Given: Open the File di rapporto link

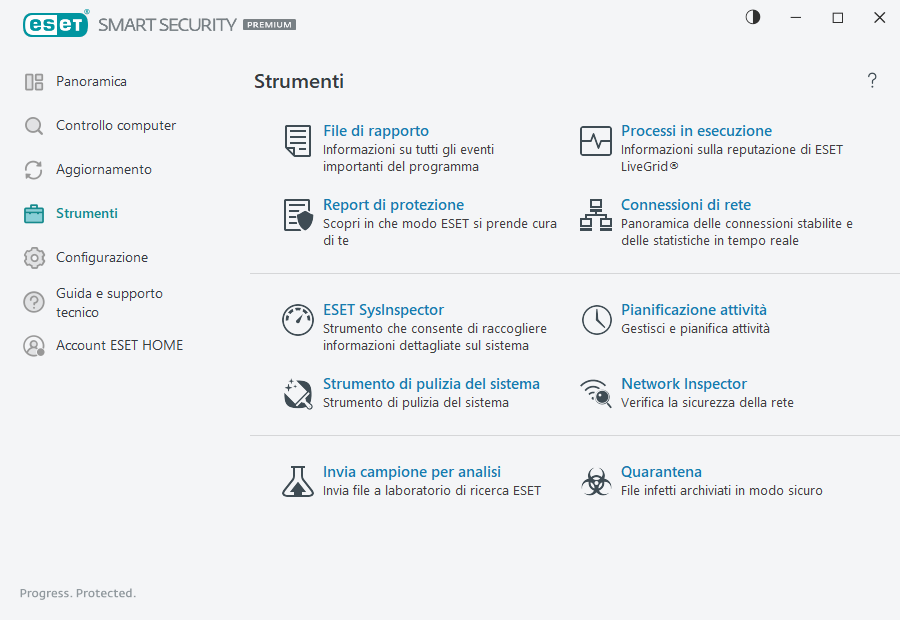Looking at the screenshot, I should 376,131.
